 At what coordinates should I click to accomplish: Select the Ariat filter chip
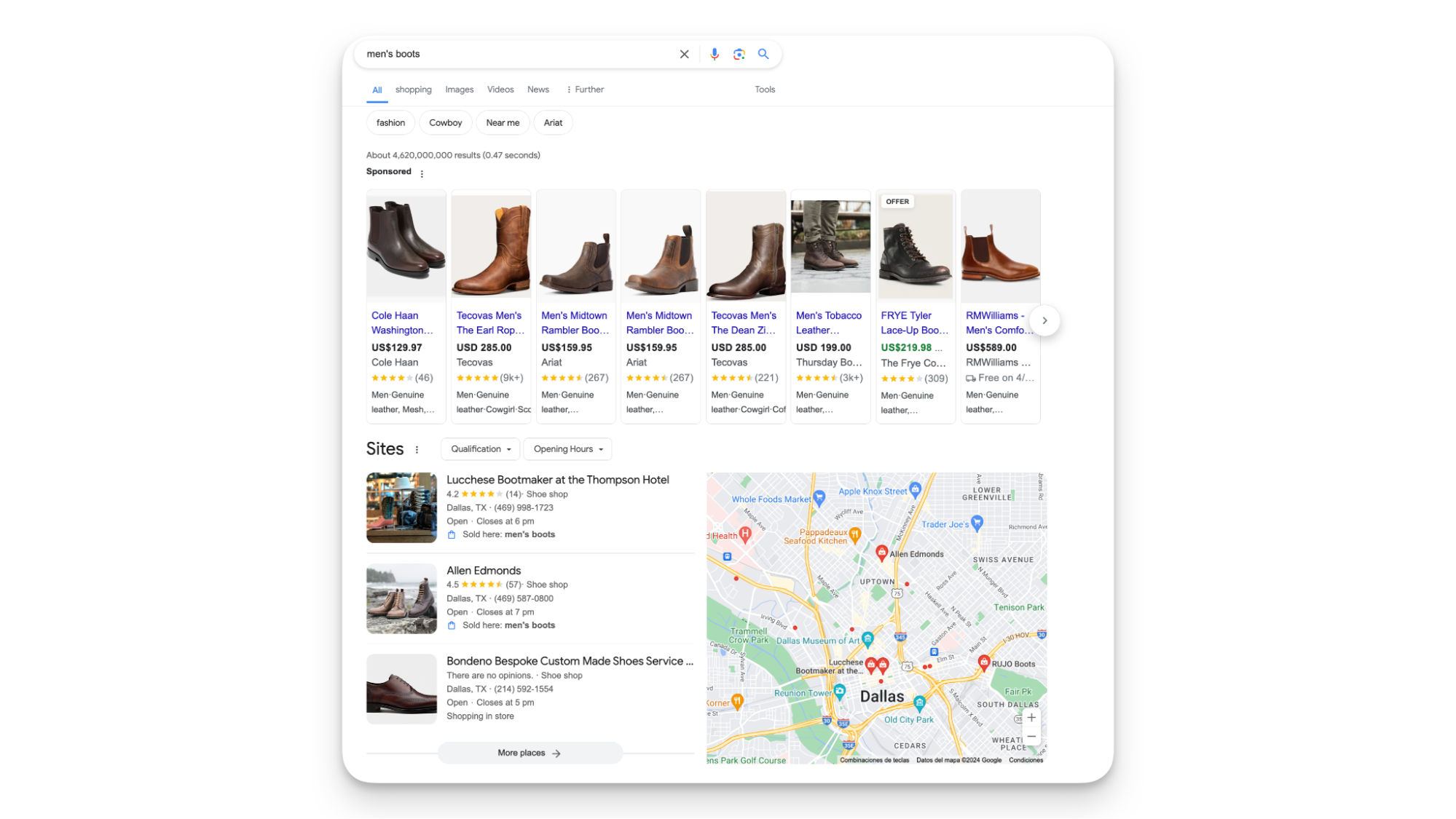[x=553, y=122]
